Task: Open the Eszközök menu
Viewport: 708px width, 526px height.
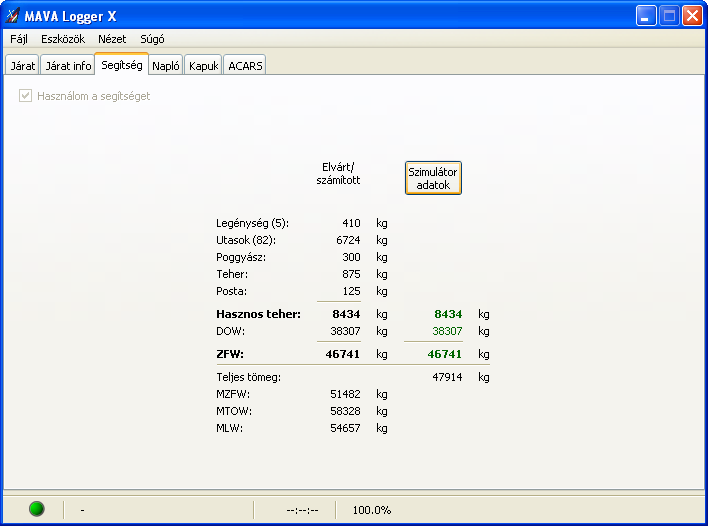Action: tap(63, 39)
